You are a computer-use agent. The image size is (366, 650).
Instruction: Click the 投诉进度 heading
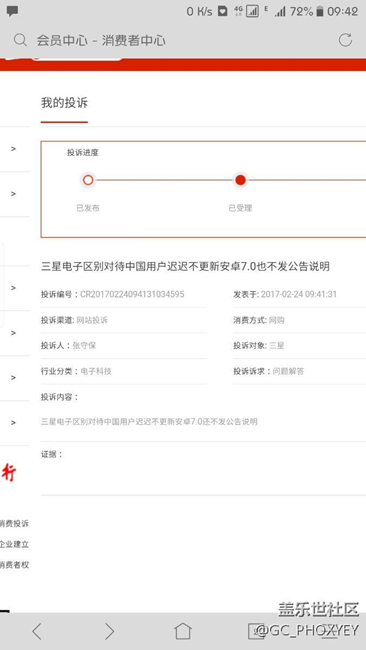83,153
